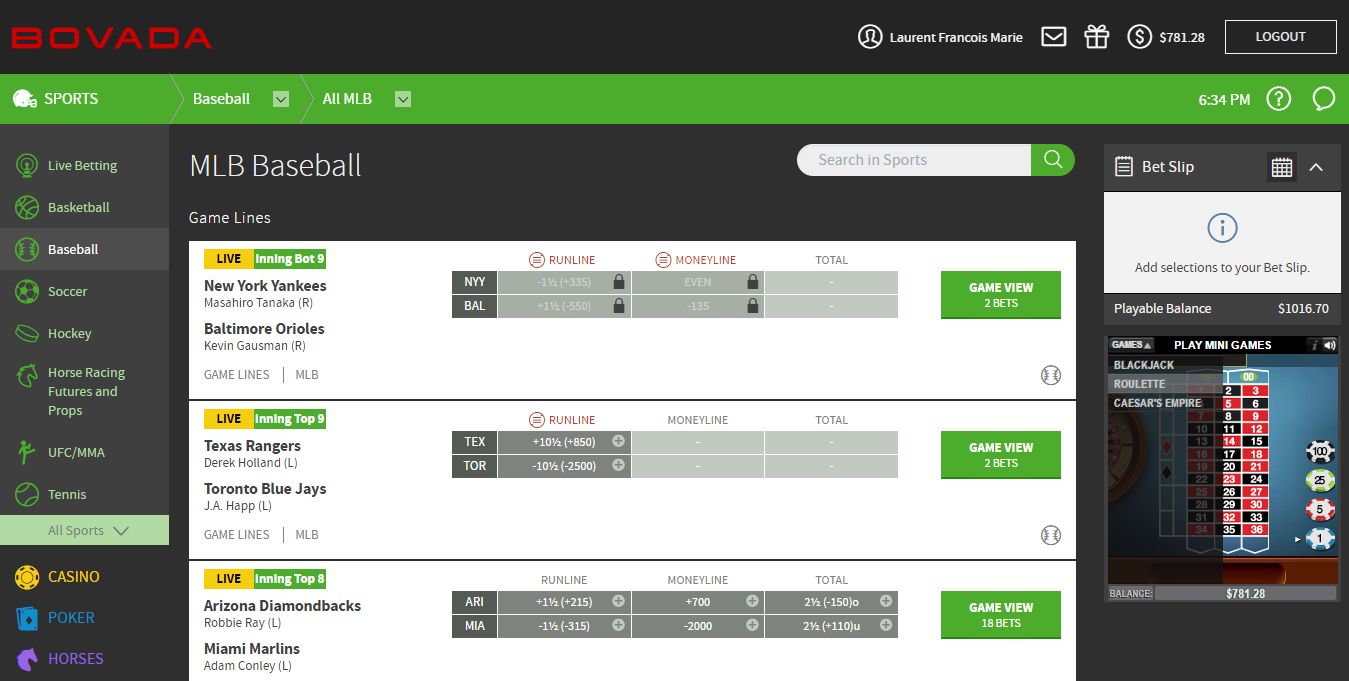Image resolution: width=1349 pixels, height=681 pixels.
Task: Click the green search magnifier button
Action: 1052,160
